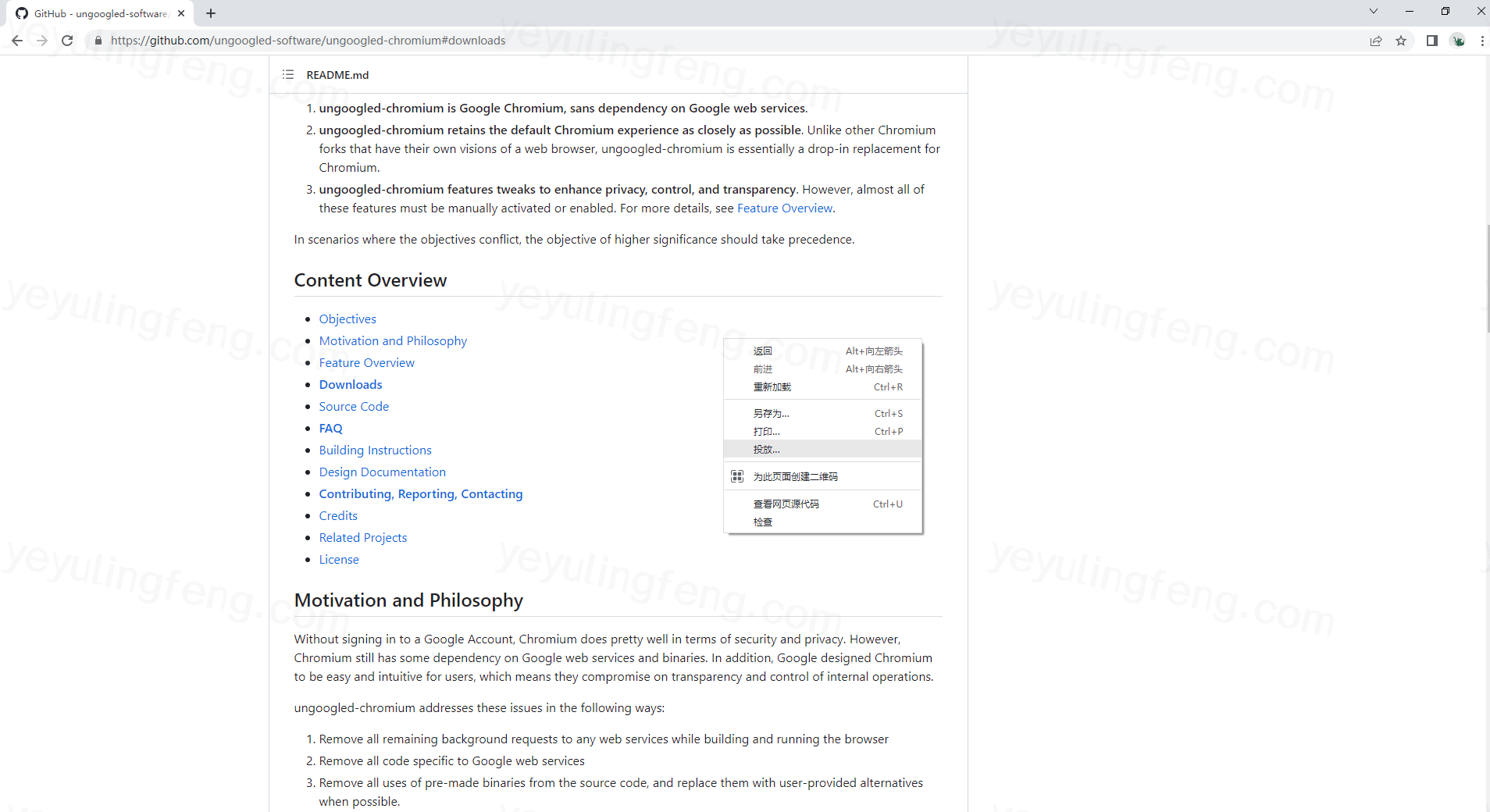Choose 返回 in the context menu

pyautogui.click(x=823, y=351)
